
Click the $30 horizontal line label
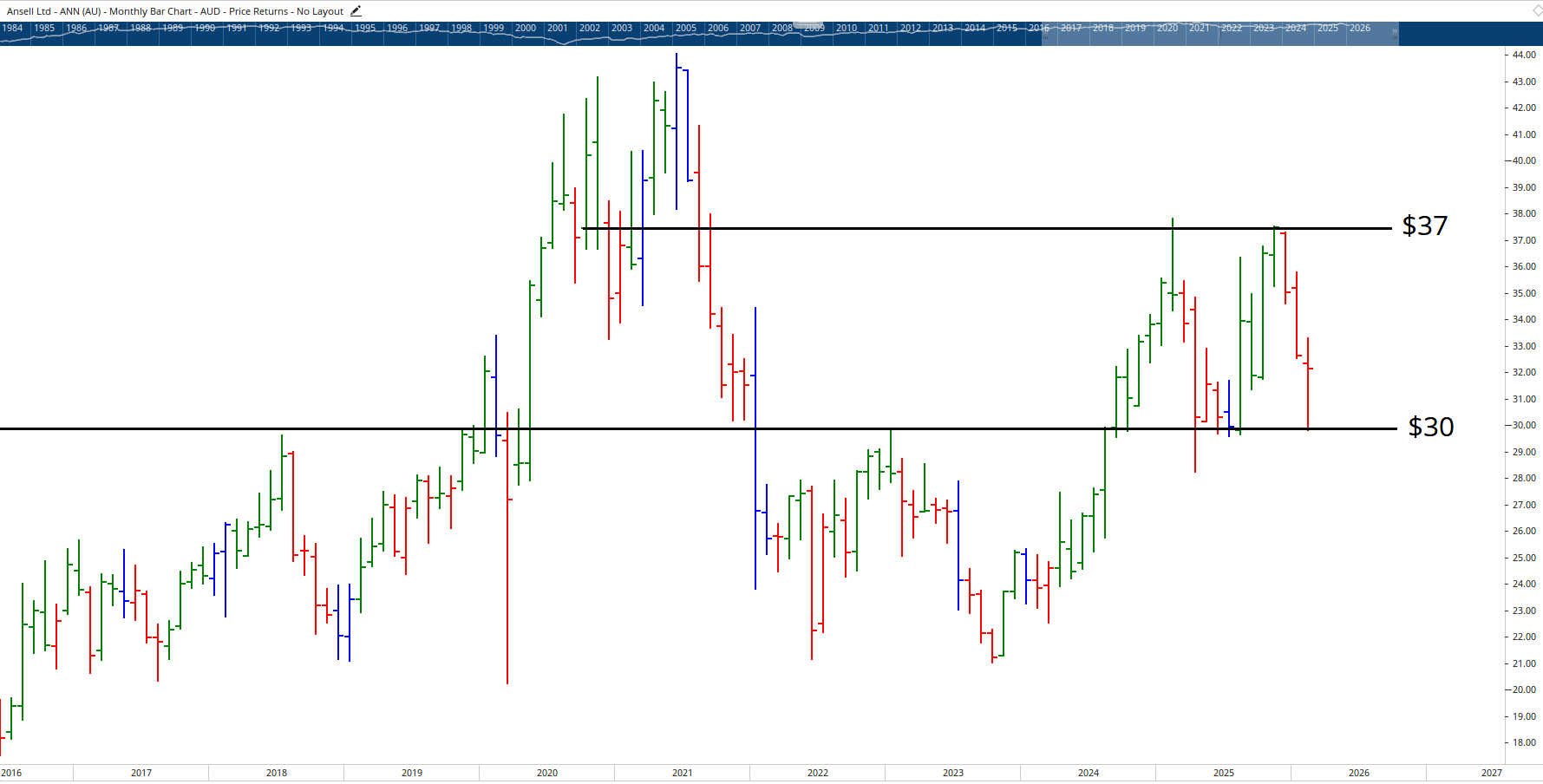click(1431, 427)
